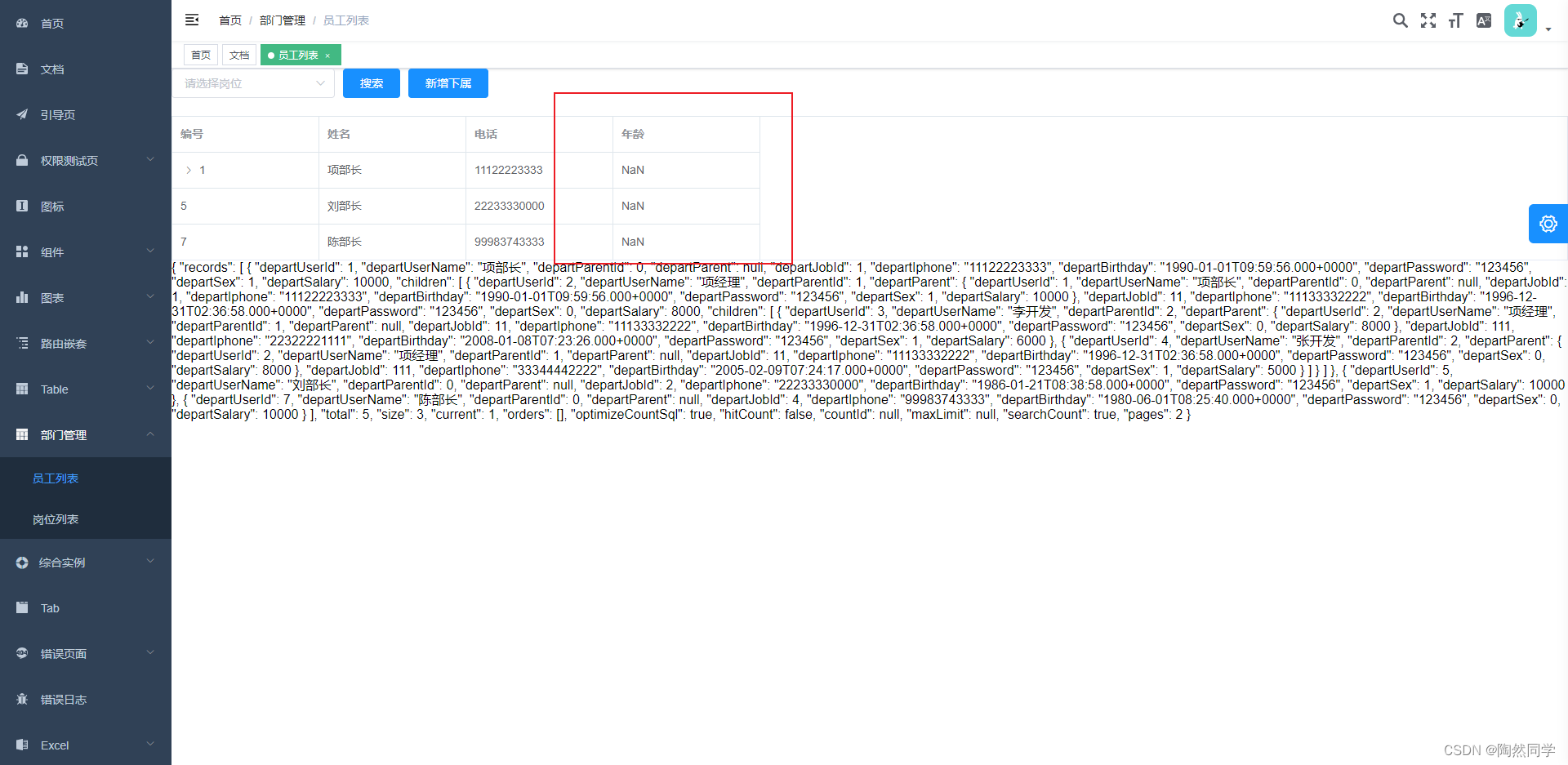
Task: Expand the Excel menu chevron
Action: coord(150,744)
